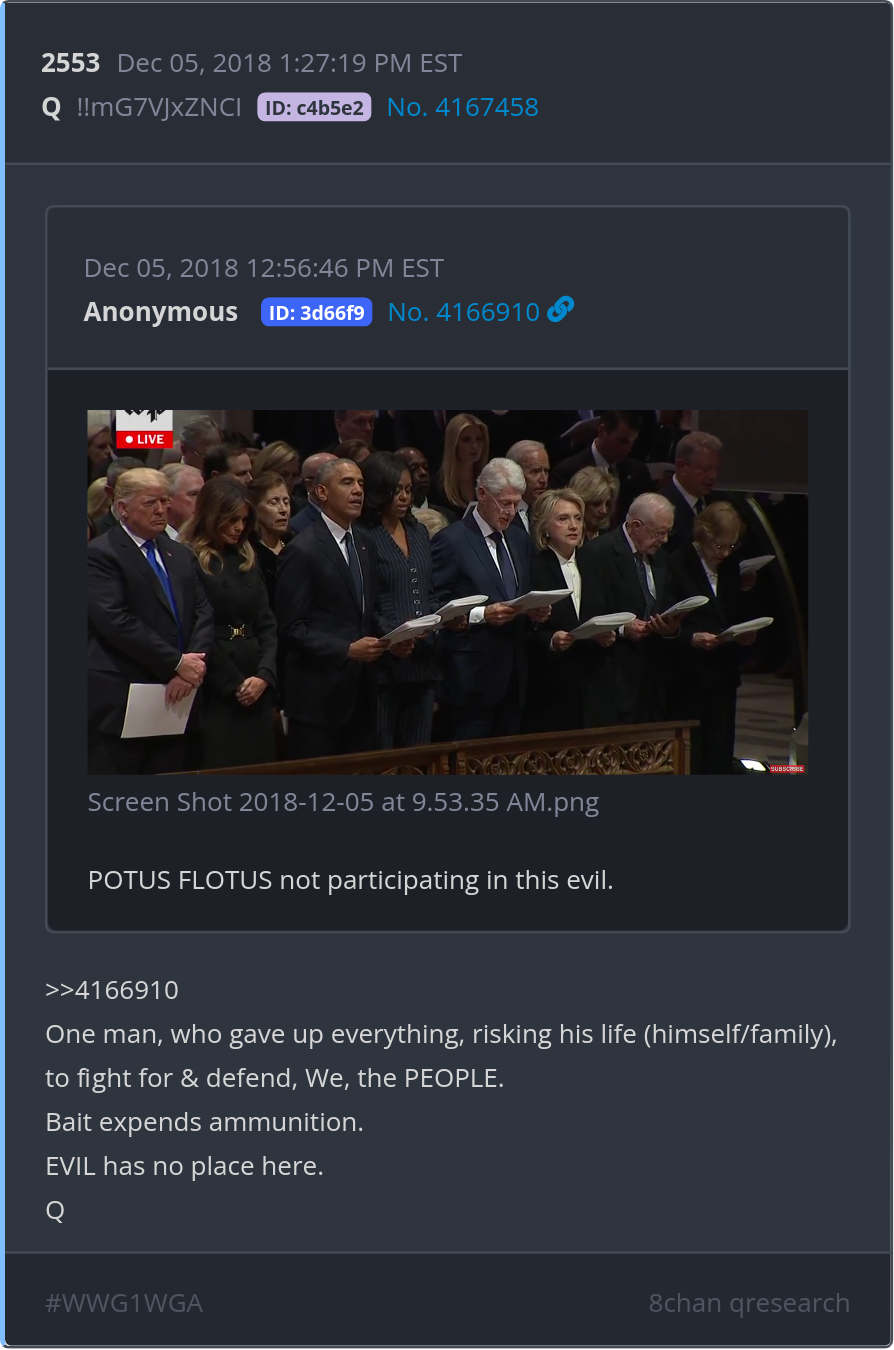Open quoted post link No. 4166910
894x1350 pixels.
(x=464, y=312)
